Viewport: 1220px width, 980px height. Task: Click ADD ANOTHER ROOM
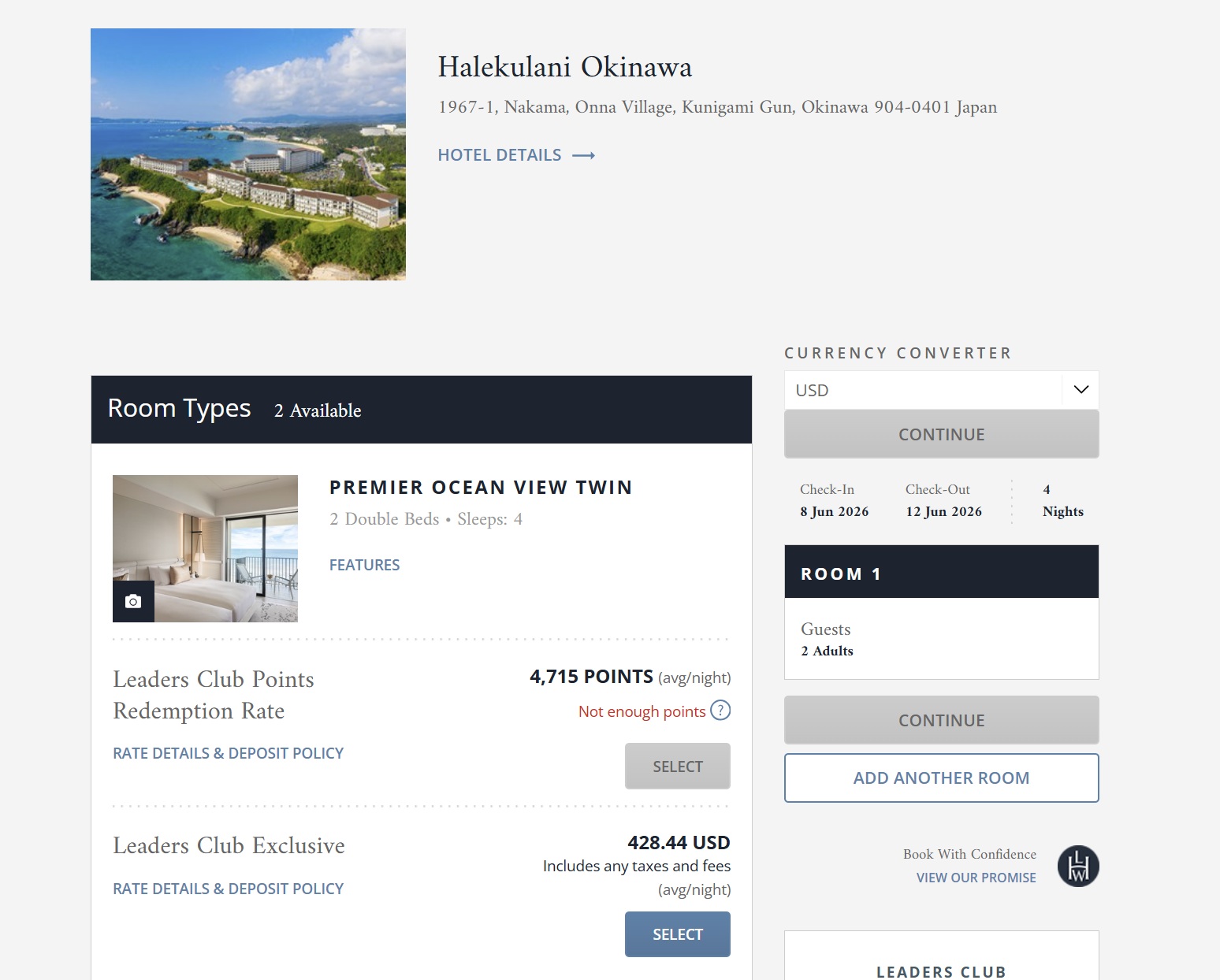942,778
